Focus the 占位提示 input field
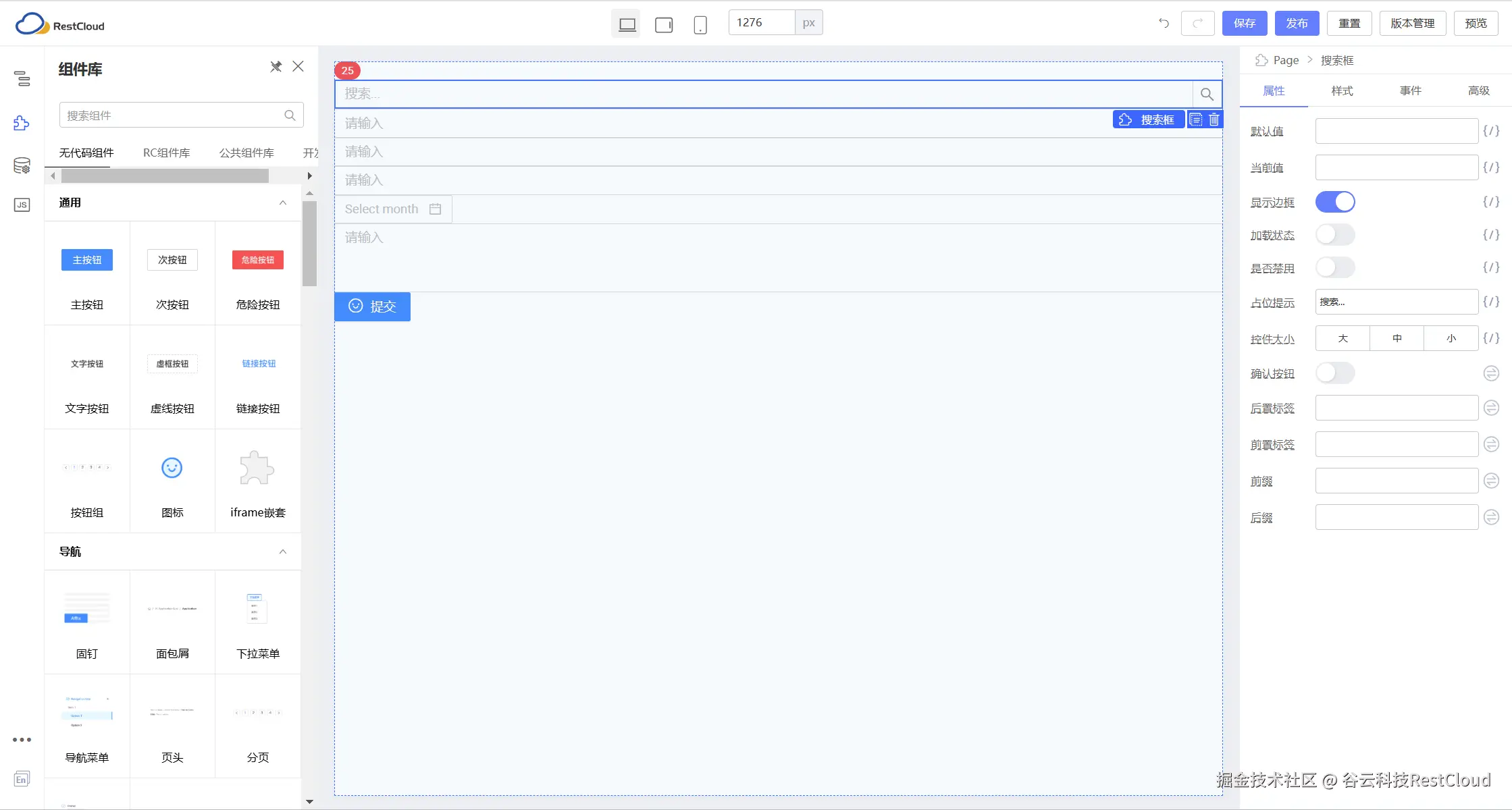The width and height of the screenshot is (1512, 810). [x=1397, y=302]
